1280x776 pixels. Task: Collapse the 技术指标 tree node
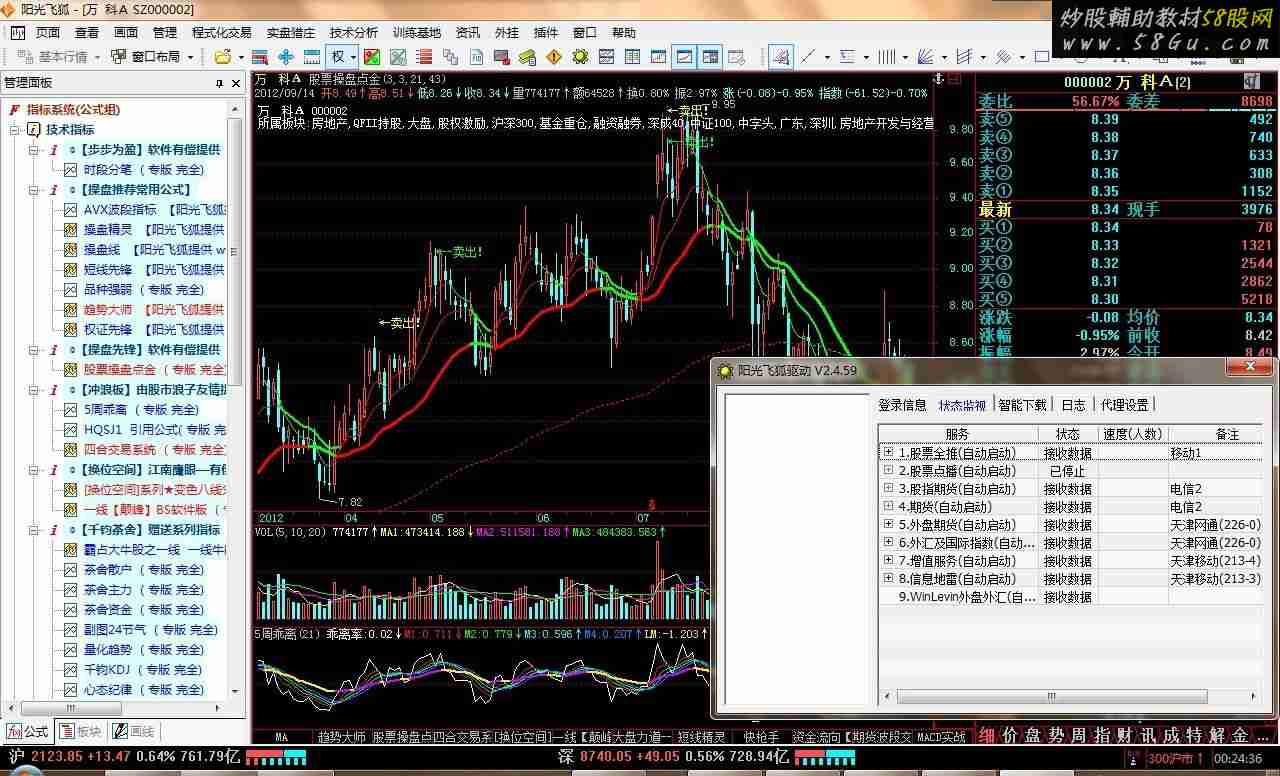pyautogui.click(x=16, y=130)
